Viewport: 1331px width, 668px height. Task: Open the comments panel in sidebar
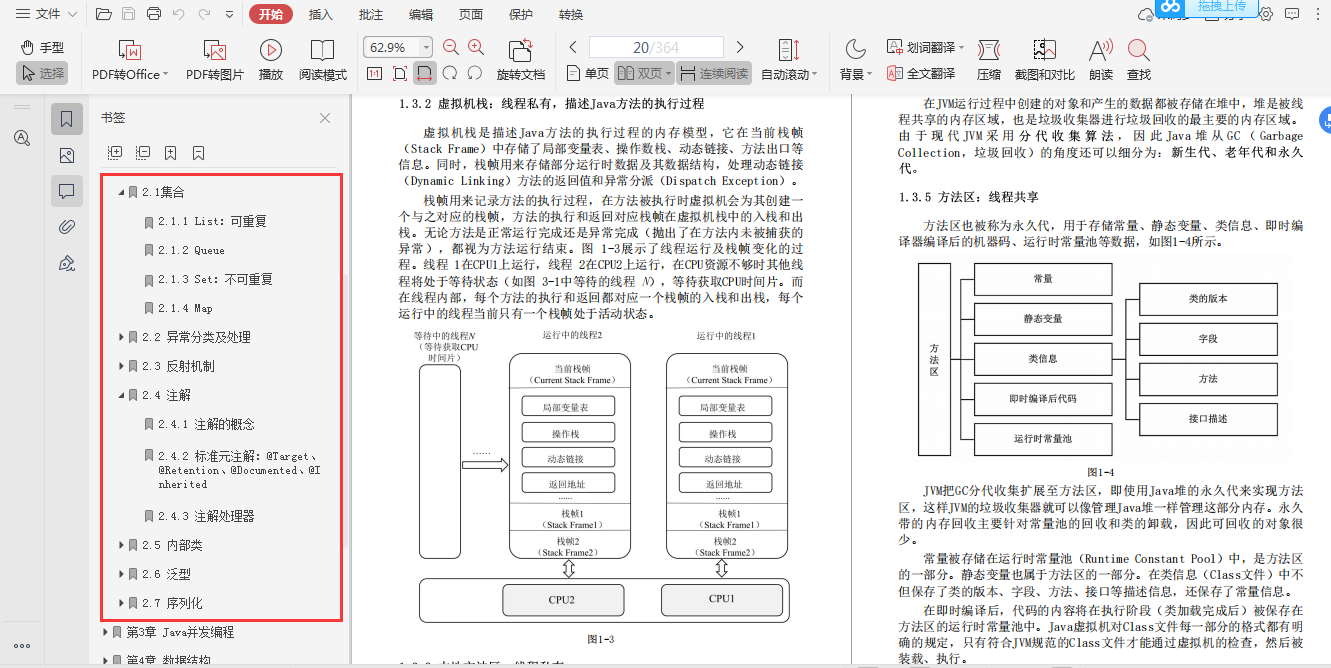click(67, 190)
